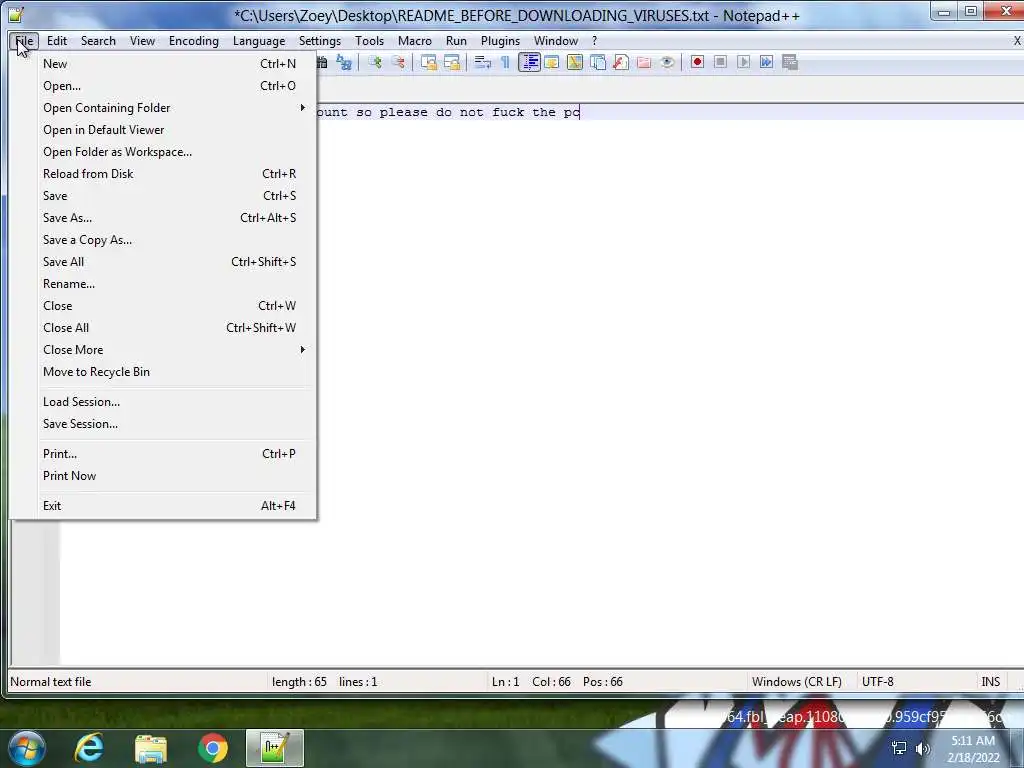Open the Edit menu
The height and width of the screenshot is (768, 1024).
[57, 40]
